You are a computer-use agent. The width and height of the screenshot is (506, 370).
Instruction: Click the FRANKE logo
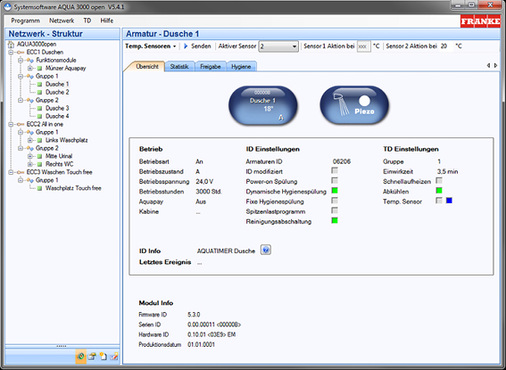coord(480,22)
